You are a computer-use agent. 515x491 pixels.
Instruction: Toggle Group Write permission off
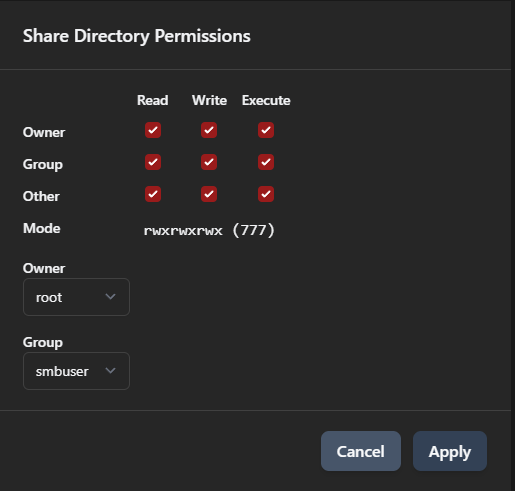(x=209, y=162)
